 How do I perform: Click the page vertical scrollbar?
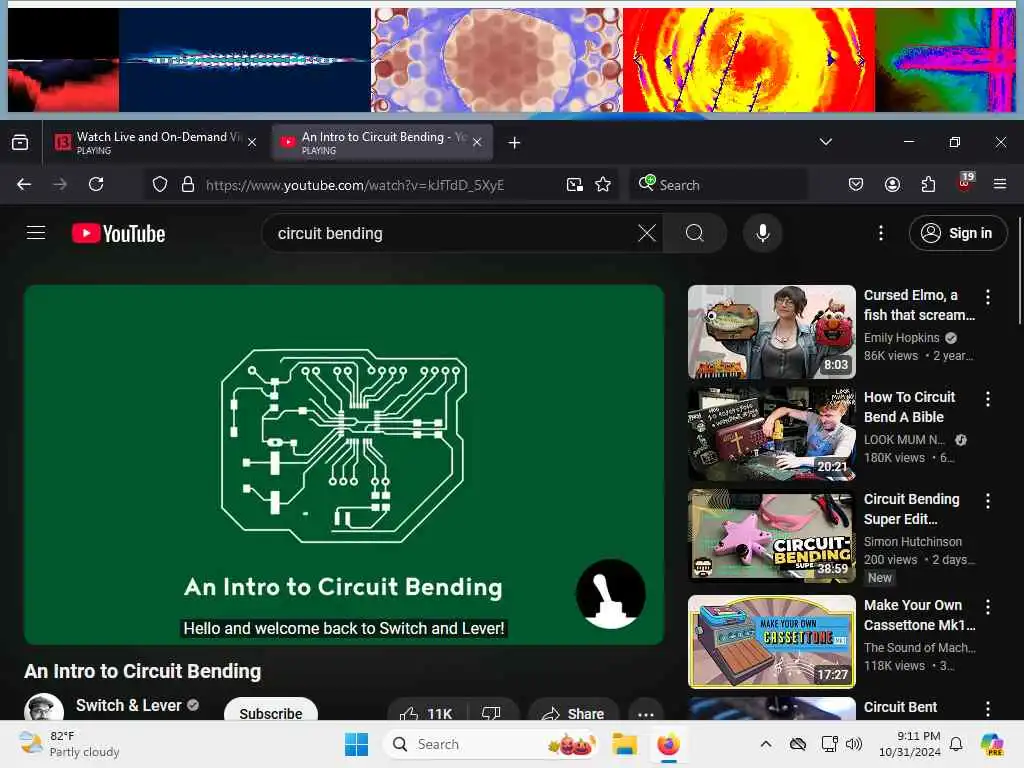[x=1019, y=272]
